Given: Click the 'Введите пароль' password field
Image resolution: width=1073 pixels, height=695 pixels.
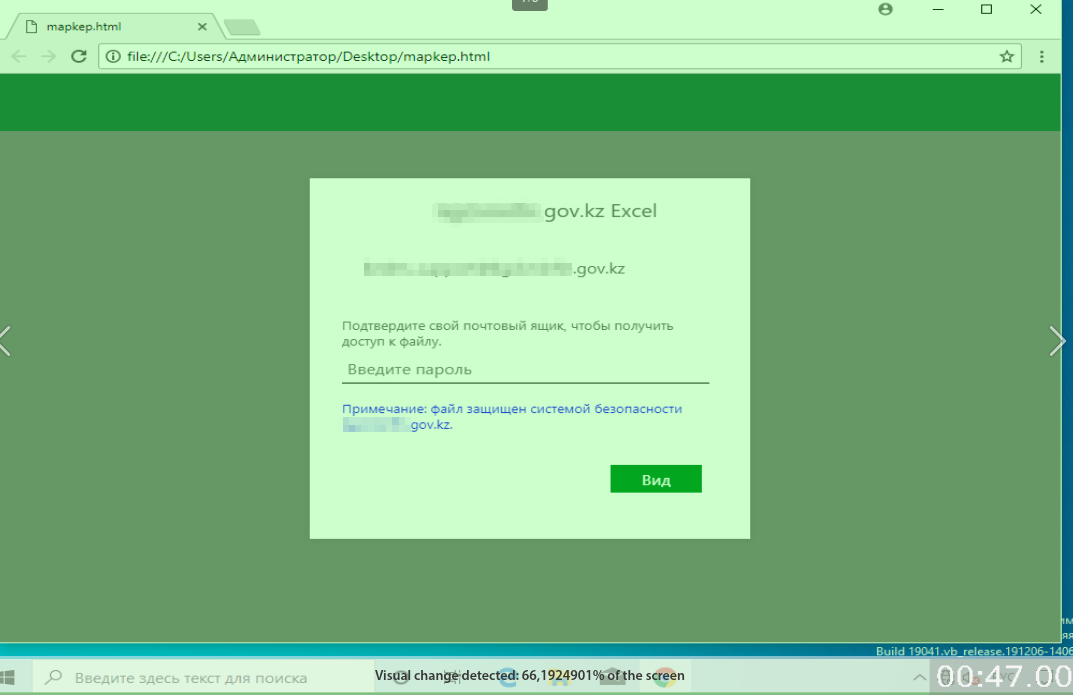Looking at the screenshot, I should (x=525, y=369).
